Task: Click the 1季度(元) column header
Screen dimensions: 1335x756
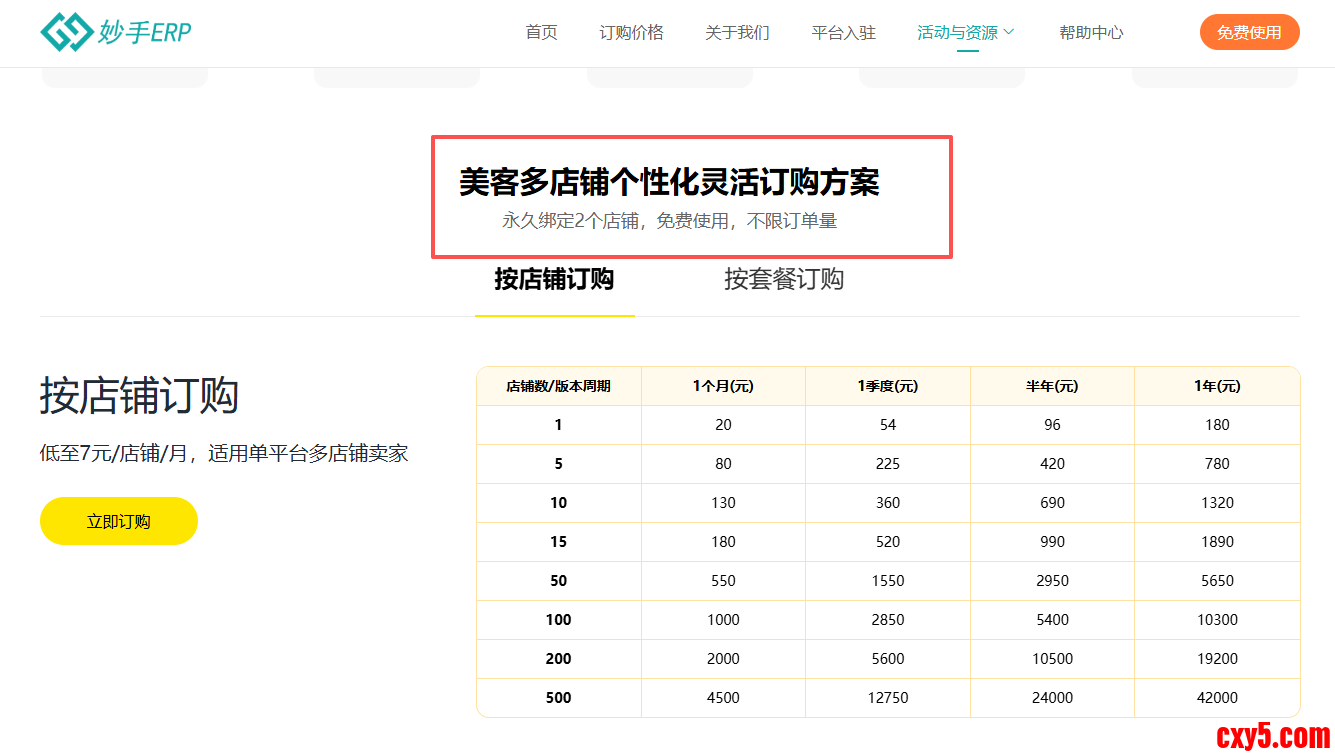Action: [887, 386]
